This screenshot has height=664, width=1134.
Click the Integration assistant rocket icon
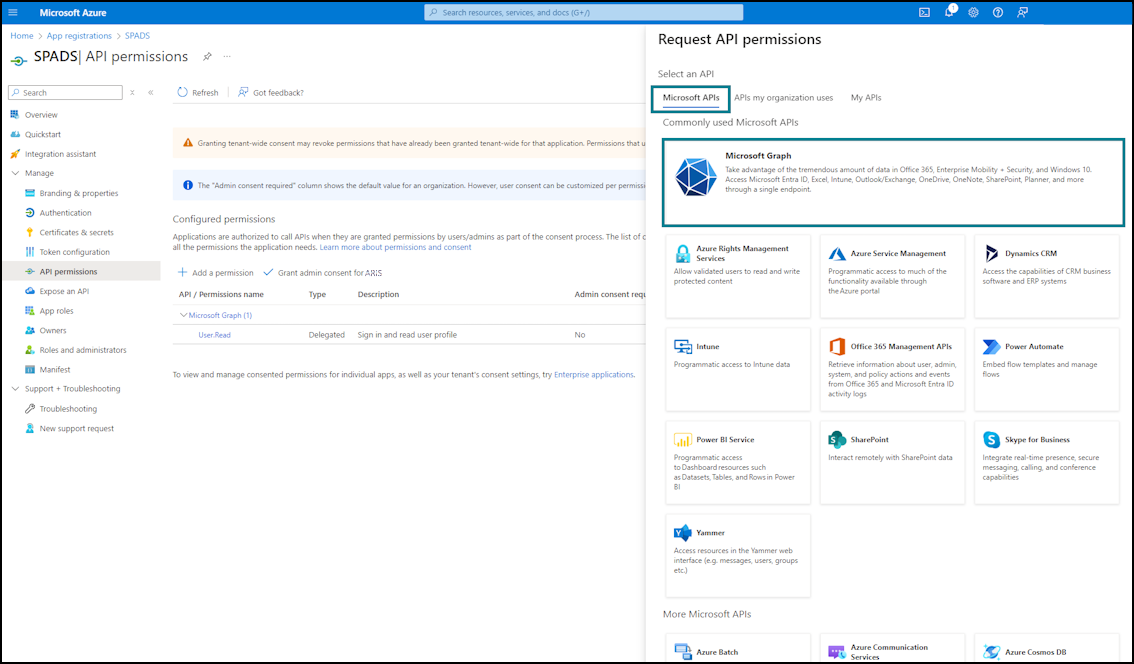(14, 153)
